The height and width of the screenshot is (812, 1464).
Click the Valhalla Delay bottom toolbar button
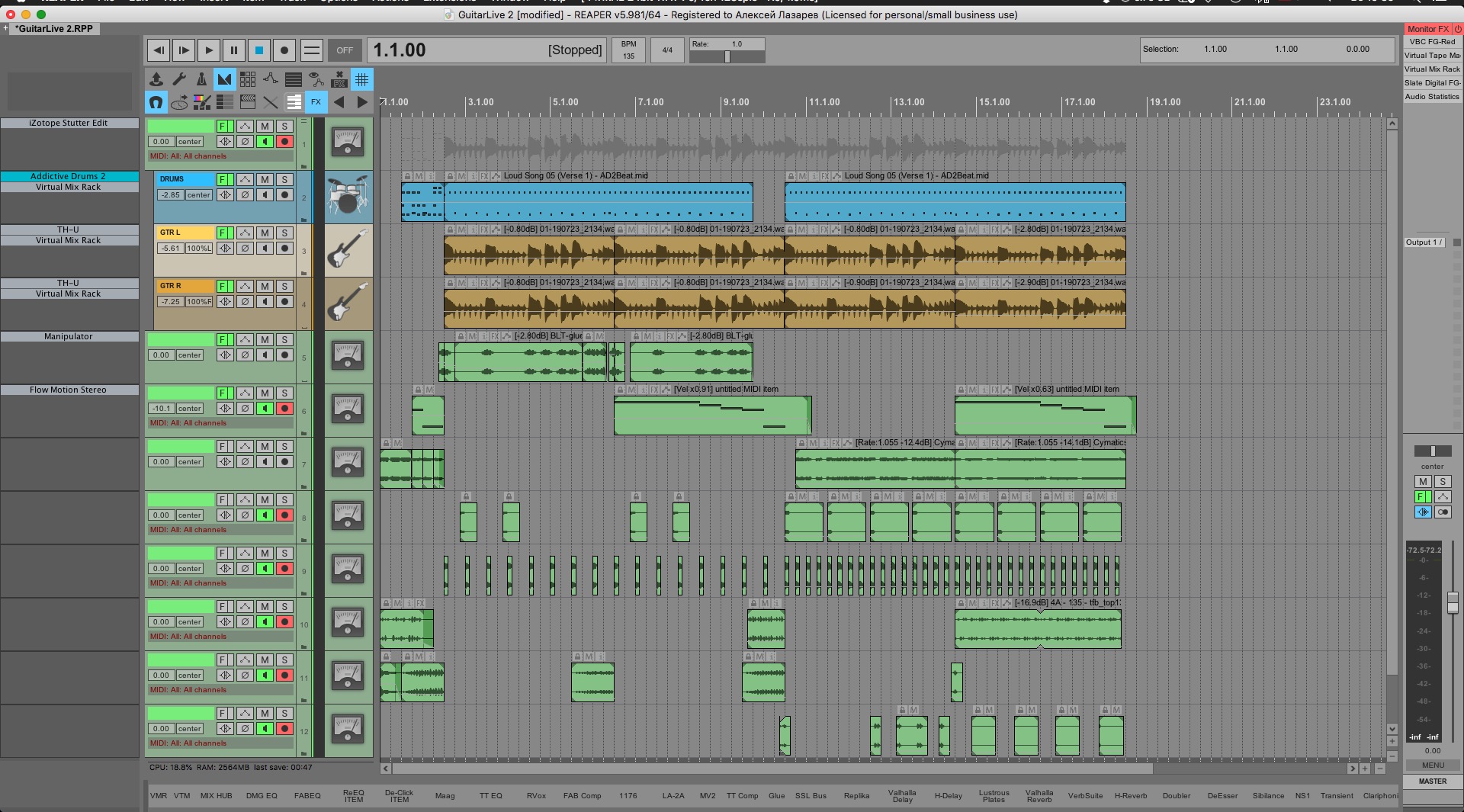[x=902, y=796]
